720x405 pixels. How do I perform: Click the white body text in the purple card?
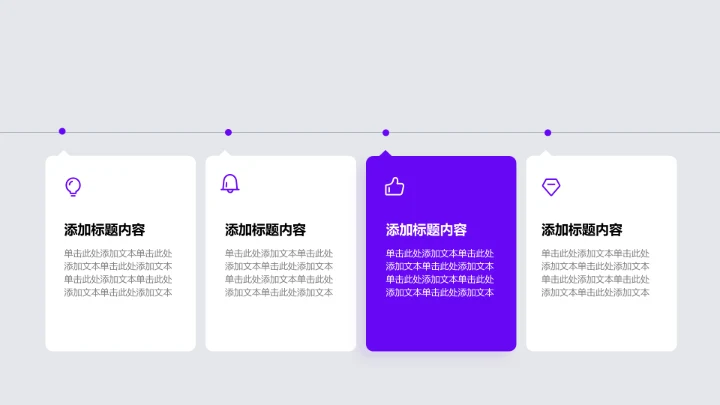439,273
